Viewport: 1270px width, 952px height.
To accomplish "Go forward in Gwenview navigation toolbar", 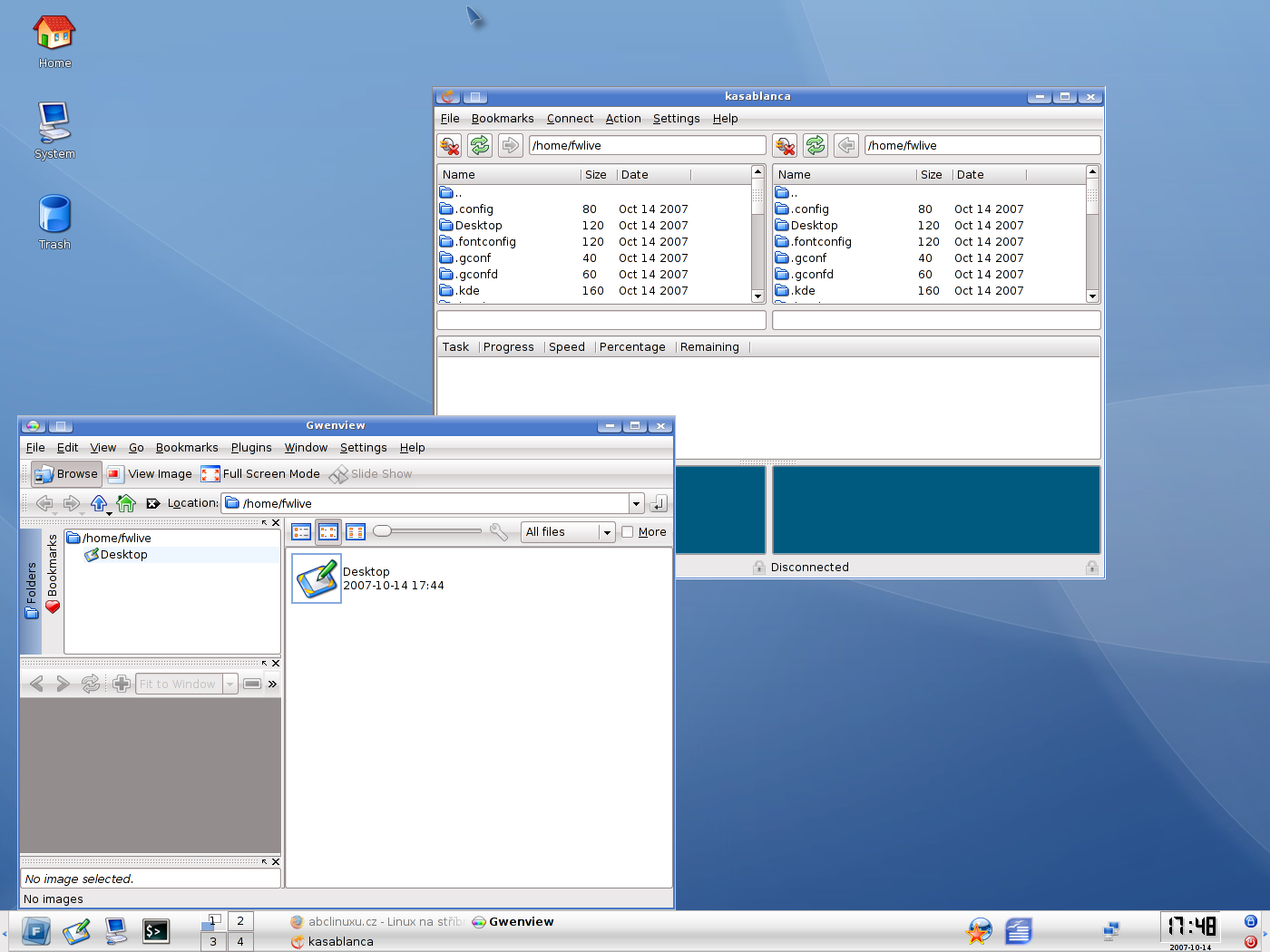I will pyautogui.click(x=72, y=503).
